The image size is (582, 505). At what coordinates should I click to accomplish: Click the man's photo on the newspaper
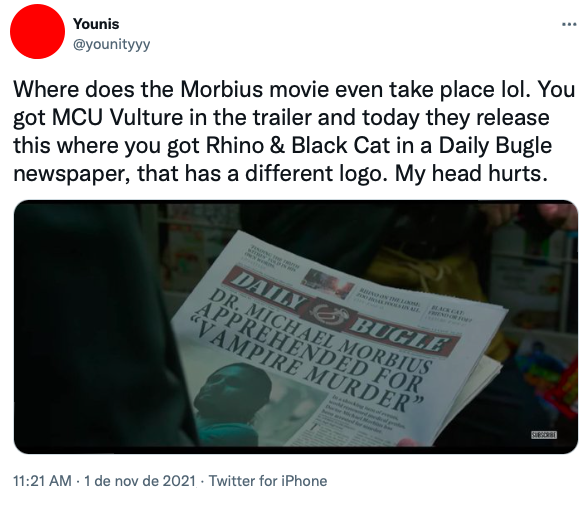pos(238,401)
